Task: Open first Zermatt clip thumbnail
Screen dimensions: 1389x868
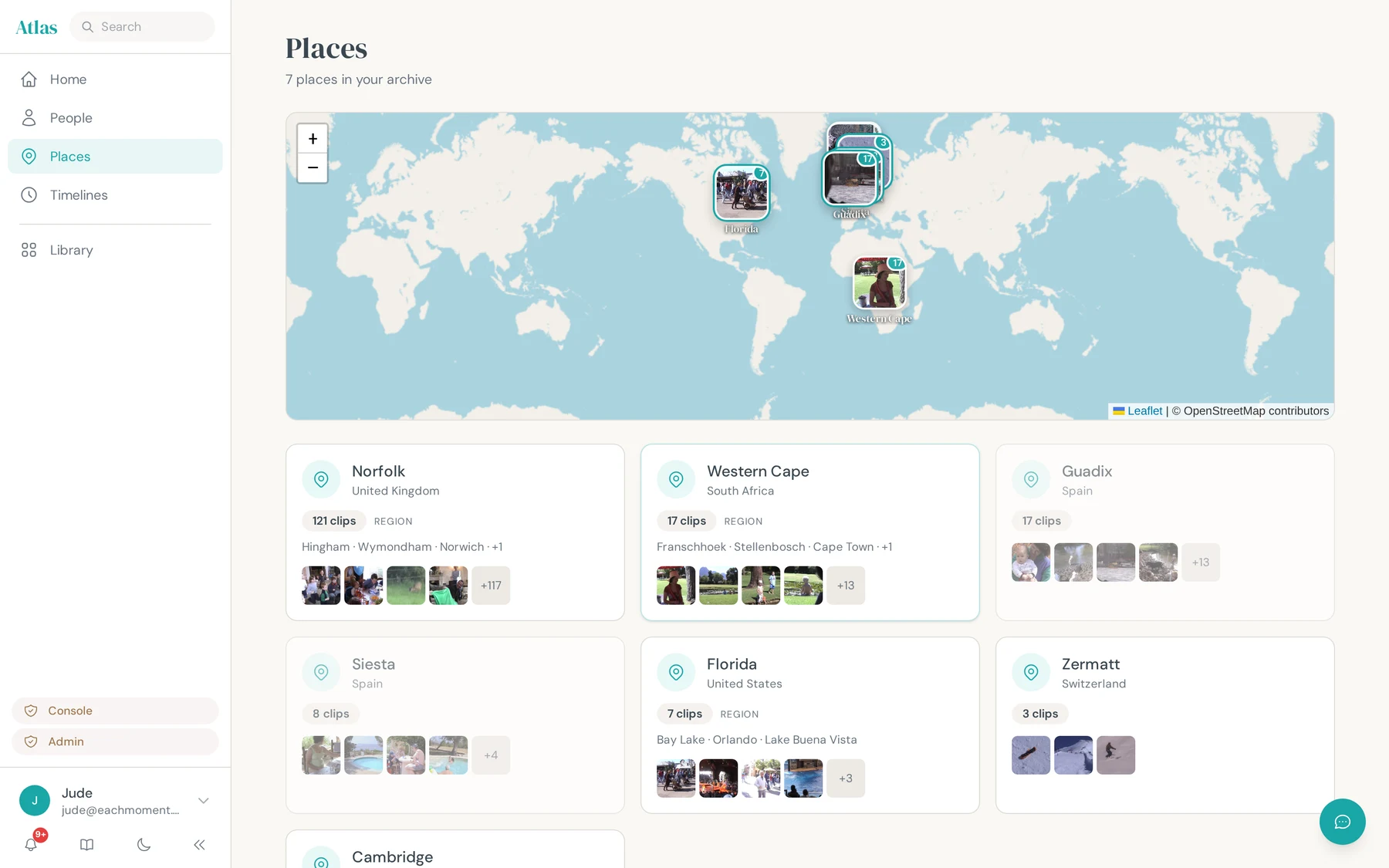Action: coord(1031,755)
